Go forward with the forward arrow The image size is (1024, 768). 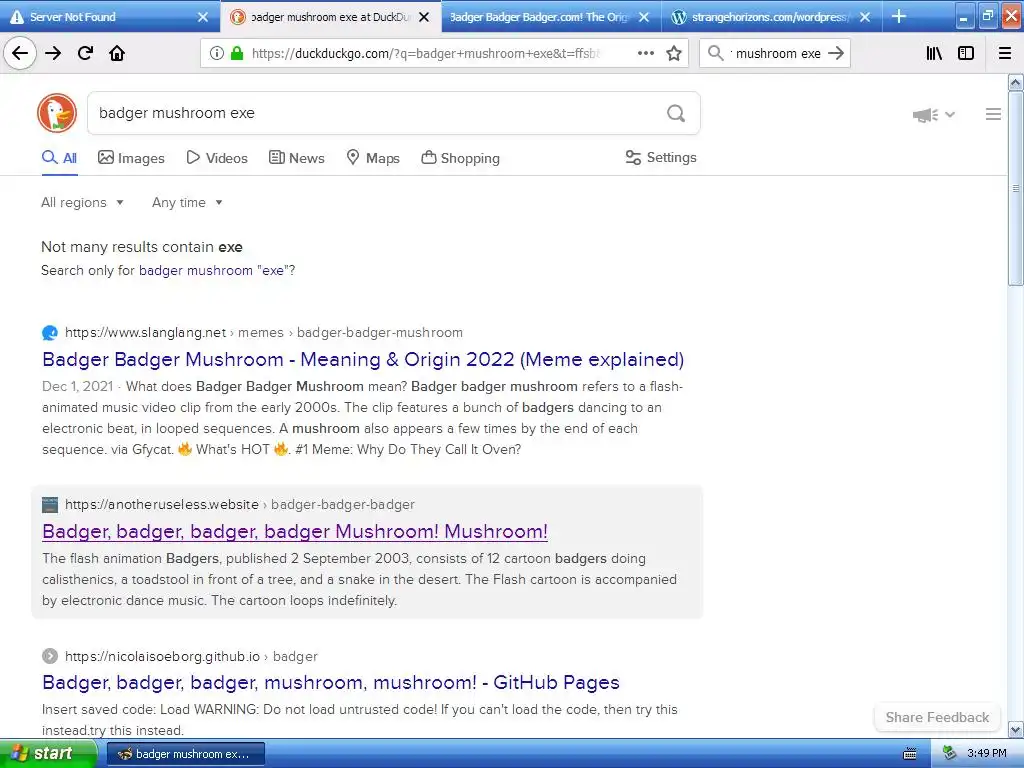click(53, 54)
